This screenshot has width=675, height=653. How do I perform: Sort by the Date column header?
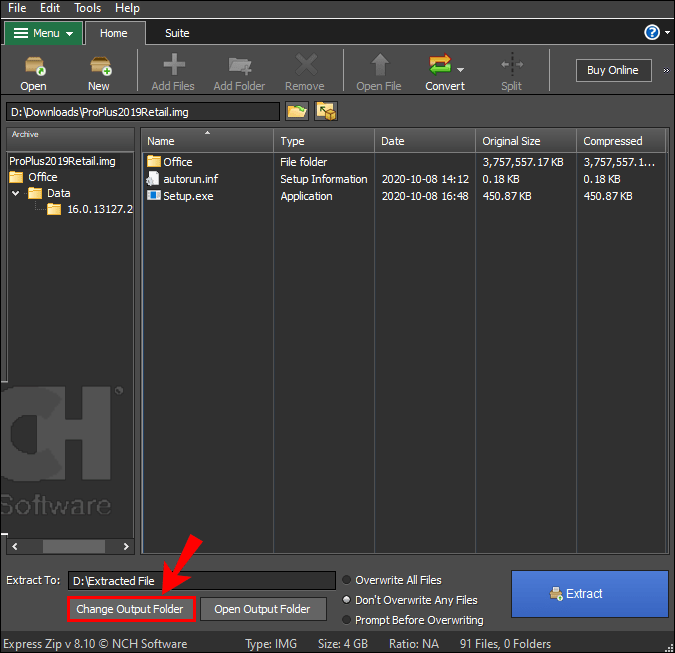425,141
